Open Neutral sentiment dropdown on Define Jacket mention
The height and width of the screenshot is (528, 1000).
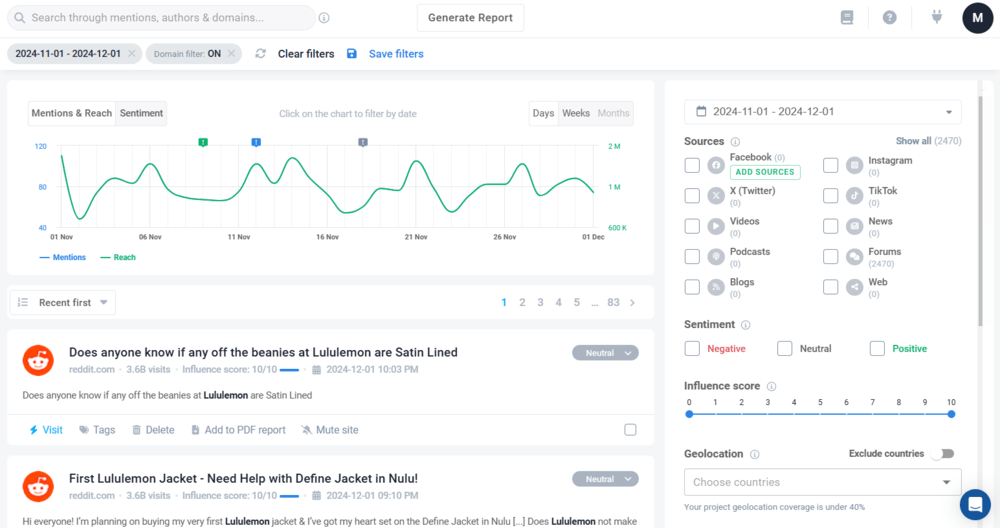pyautogui.click(x=605, y=479)
